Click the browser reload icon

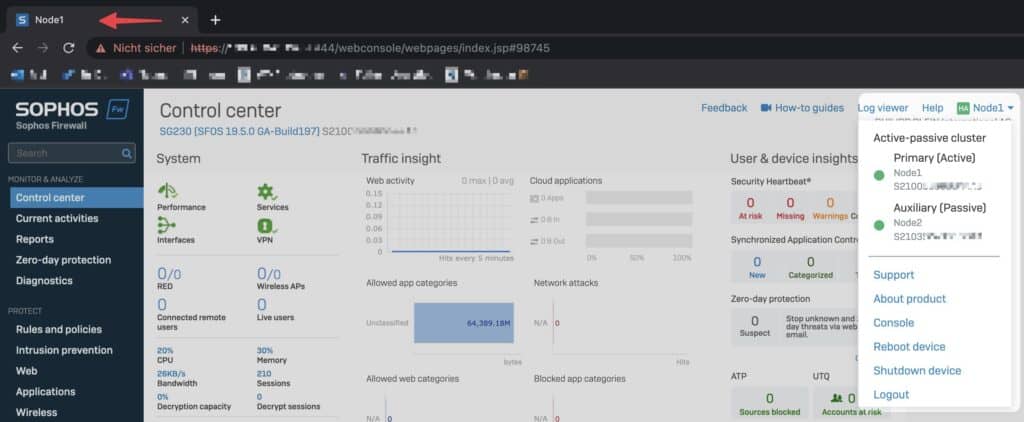click(69, 47)
